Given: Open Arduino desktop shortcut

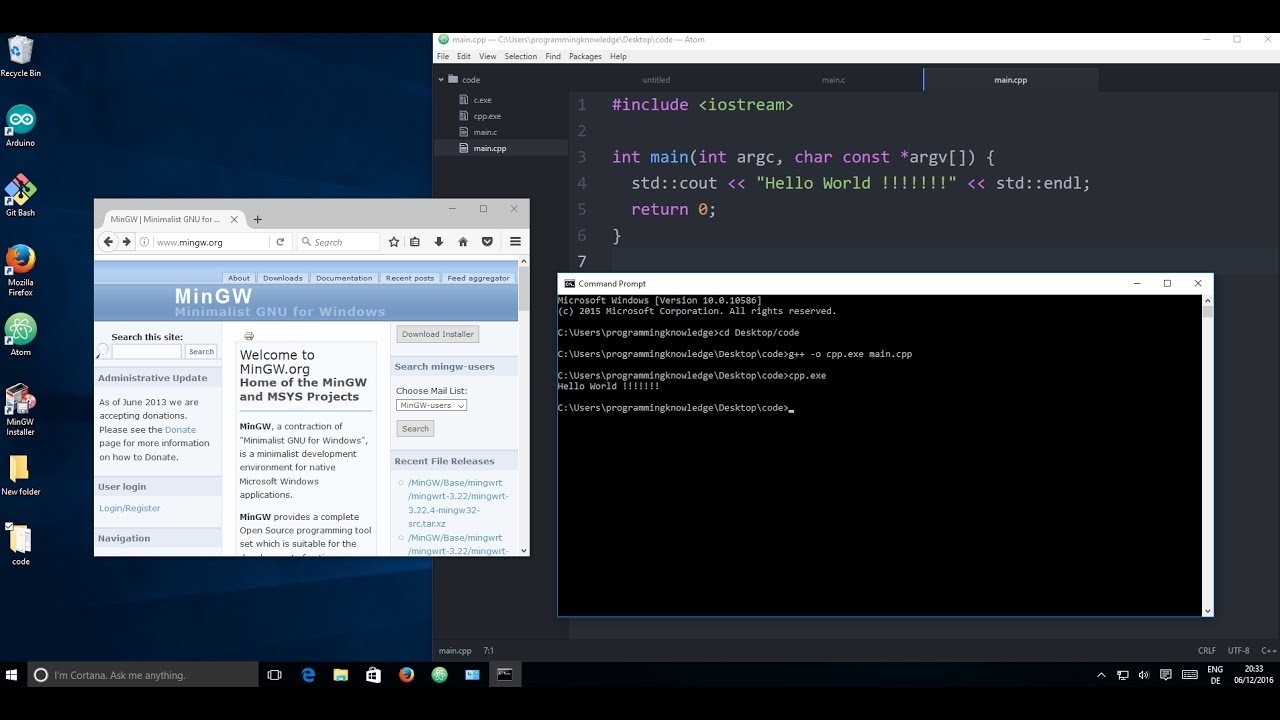Looking at the screenshot, I should (x=20, y=126).
